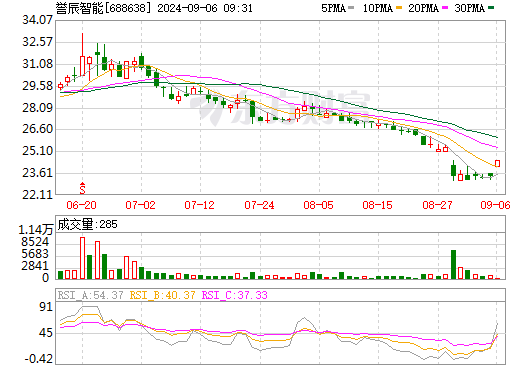Viewport: 520px width, 365px height.
Task: Click the 34.07 price axis label
Action: coord(37,20)
